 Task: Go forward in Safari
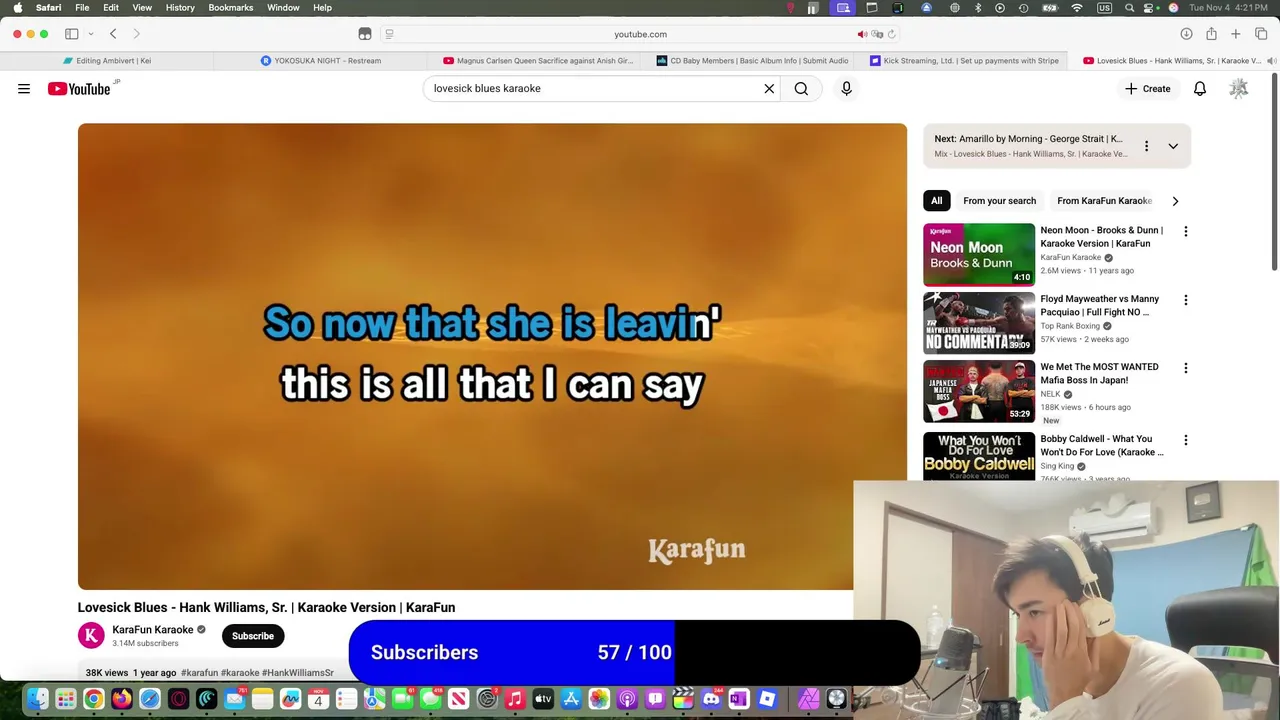coord(137,34)
